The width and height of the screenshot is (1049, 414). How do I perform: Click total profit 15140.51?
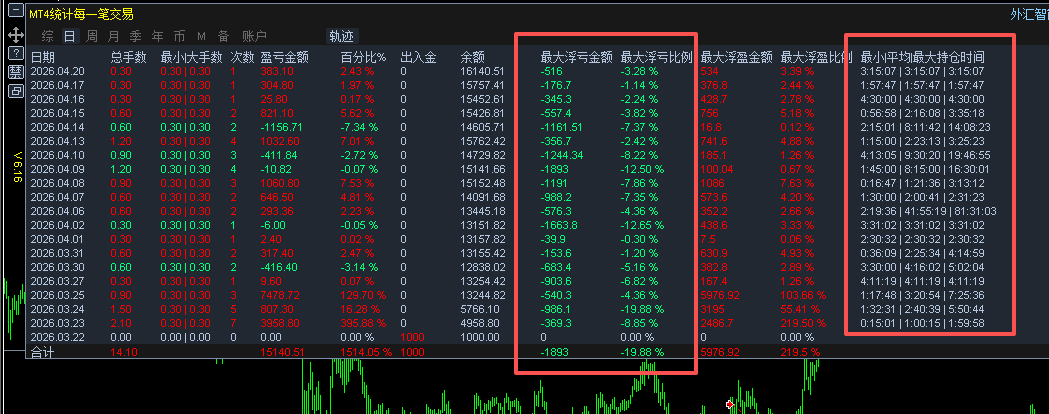point(282,352)
